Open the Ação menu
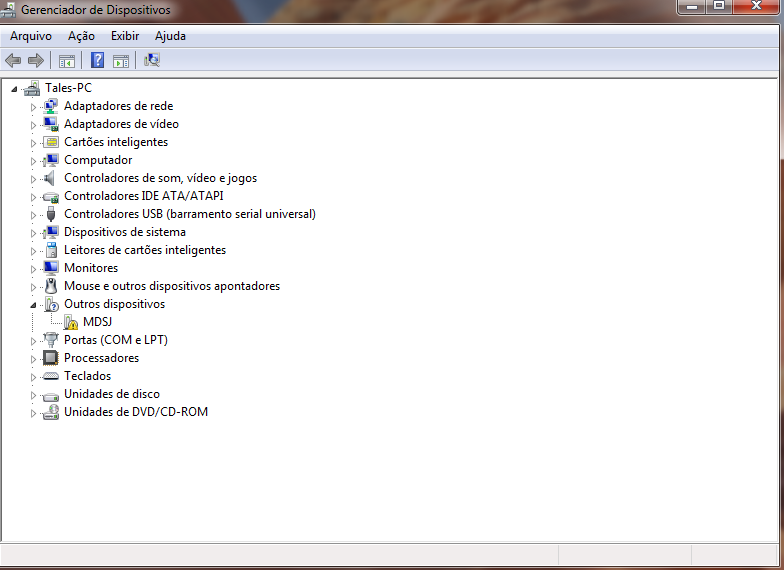 [82, 36]
